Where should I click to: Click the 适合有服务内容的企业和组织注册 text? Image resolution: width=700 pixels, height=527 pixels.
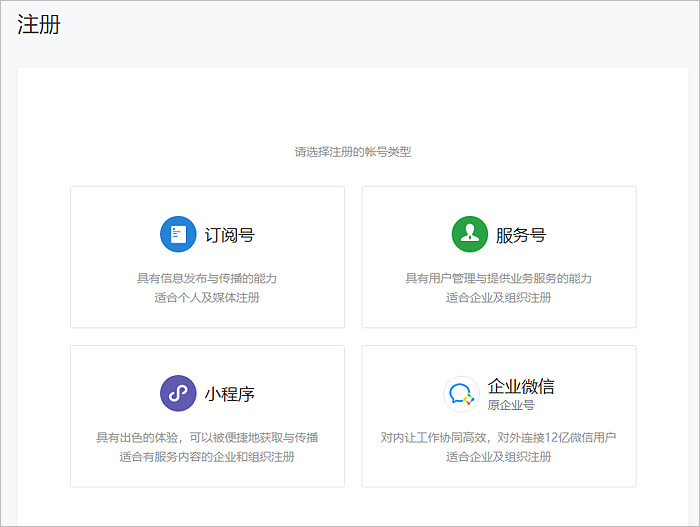pyautogui.click(x=207, y=457)
